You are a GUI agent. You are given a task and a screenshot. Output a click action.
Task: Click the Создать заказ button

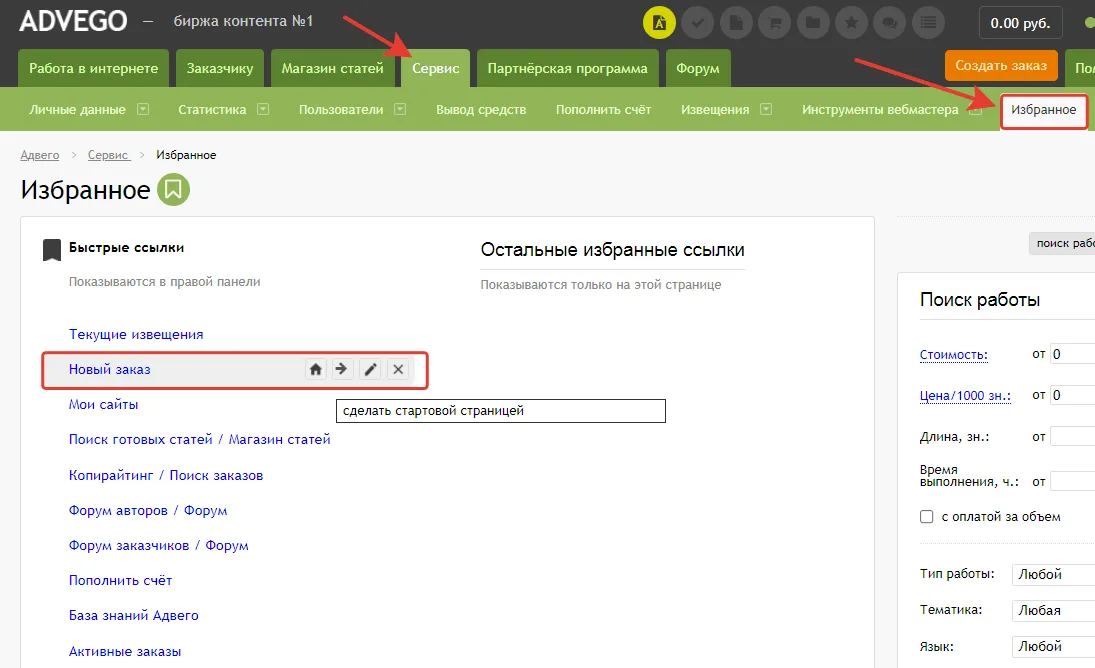tap(1001, 65)
